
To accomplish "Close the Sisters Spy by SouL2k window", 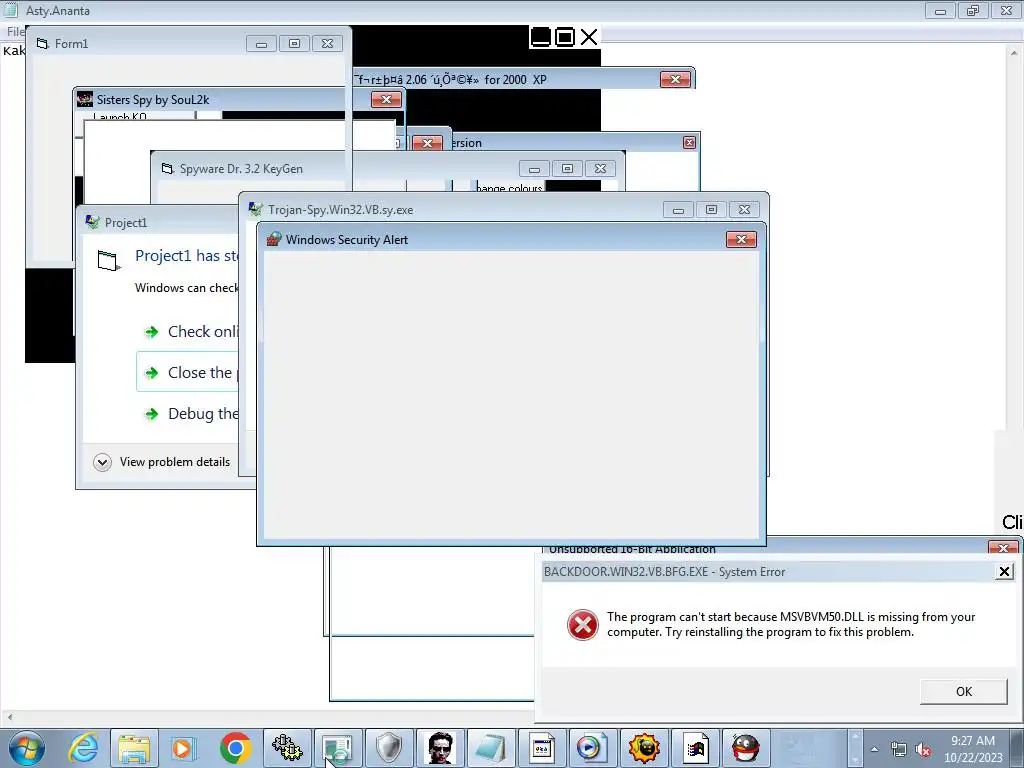I will [x=386, y=99].
